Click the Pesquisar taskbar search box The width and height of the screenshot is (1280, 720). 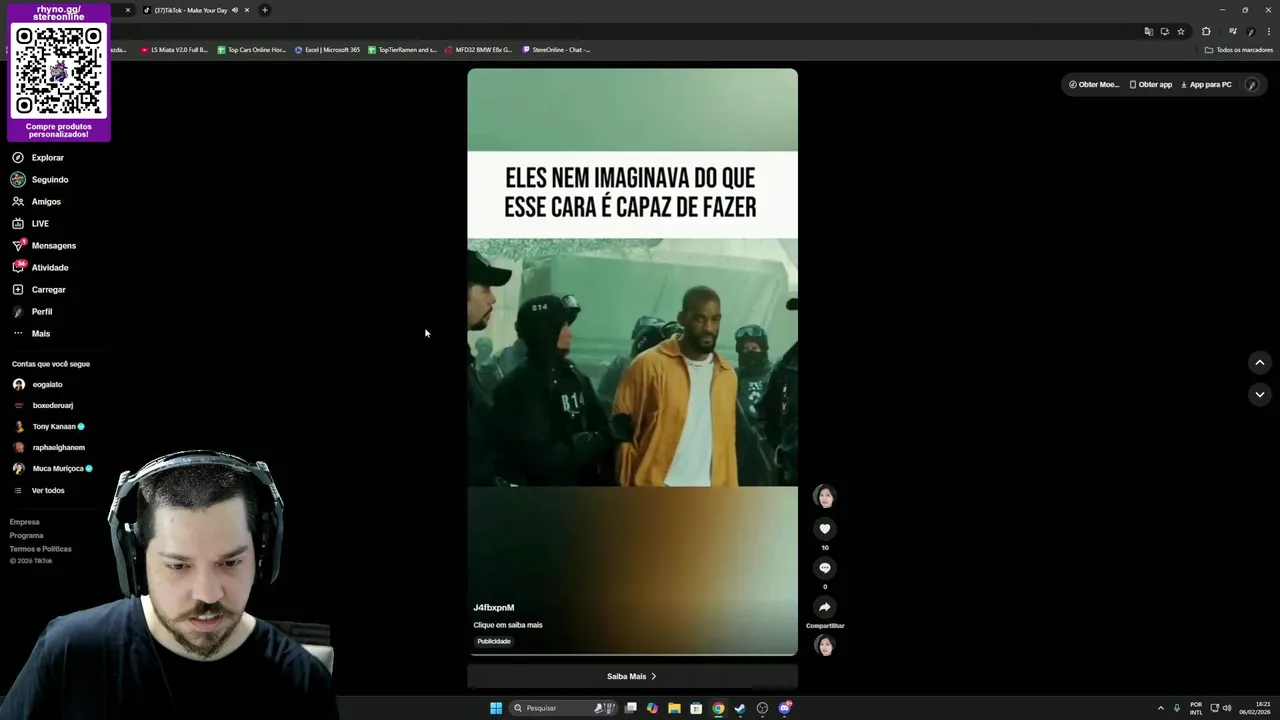point(565,708)
